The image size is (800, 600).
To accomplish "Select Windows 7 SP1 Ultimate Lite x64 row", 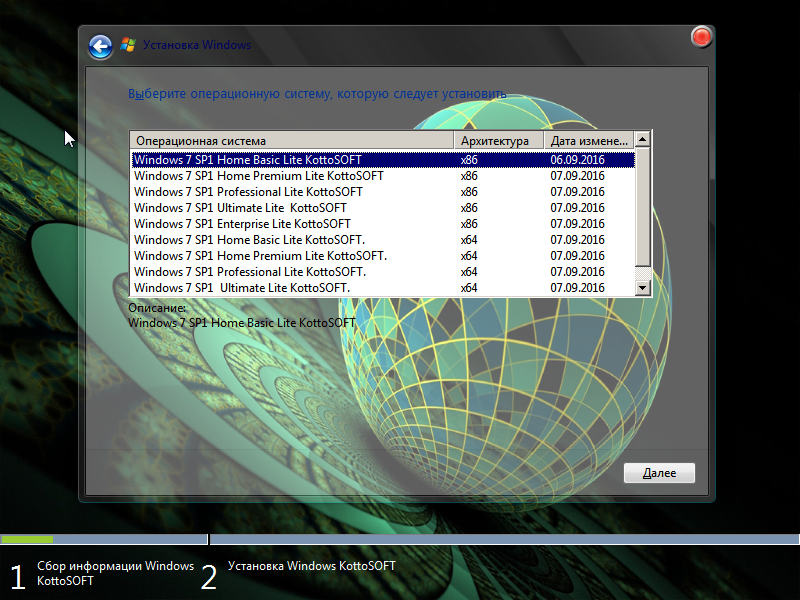I will [x=383, y=288].
